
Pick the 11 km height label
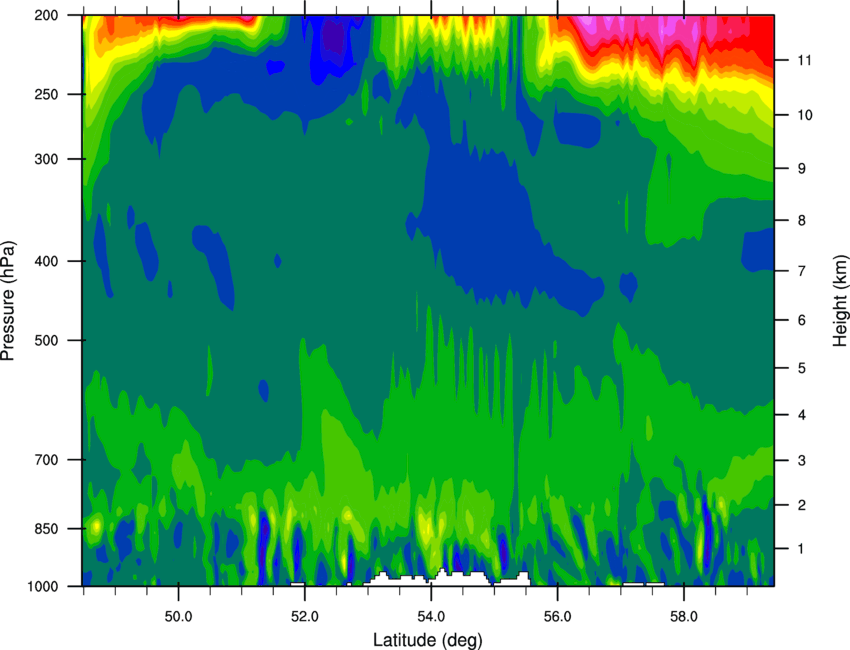pyautogui.click(x=805, y=60)
